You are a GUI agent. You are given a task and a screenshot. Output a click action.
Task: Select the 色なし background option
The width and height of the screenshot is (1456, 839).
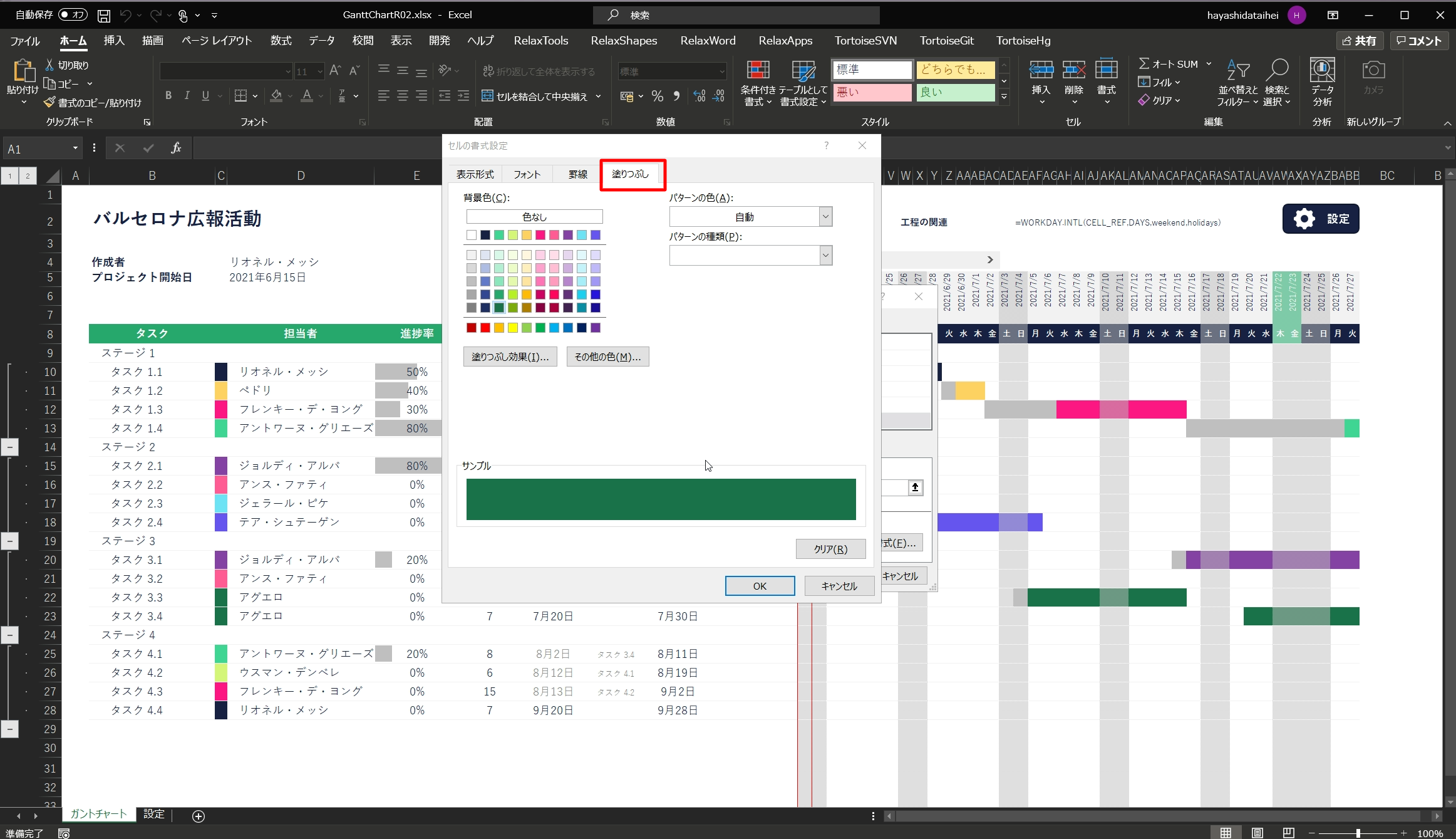tap(534, 217)
